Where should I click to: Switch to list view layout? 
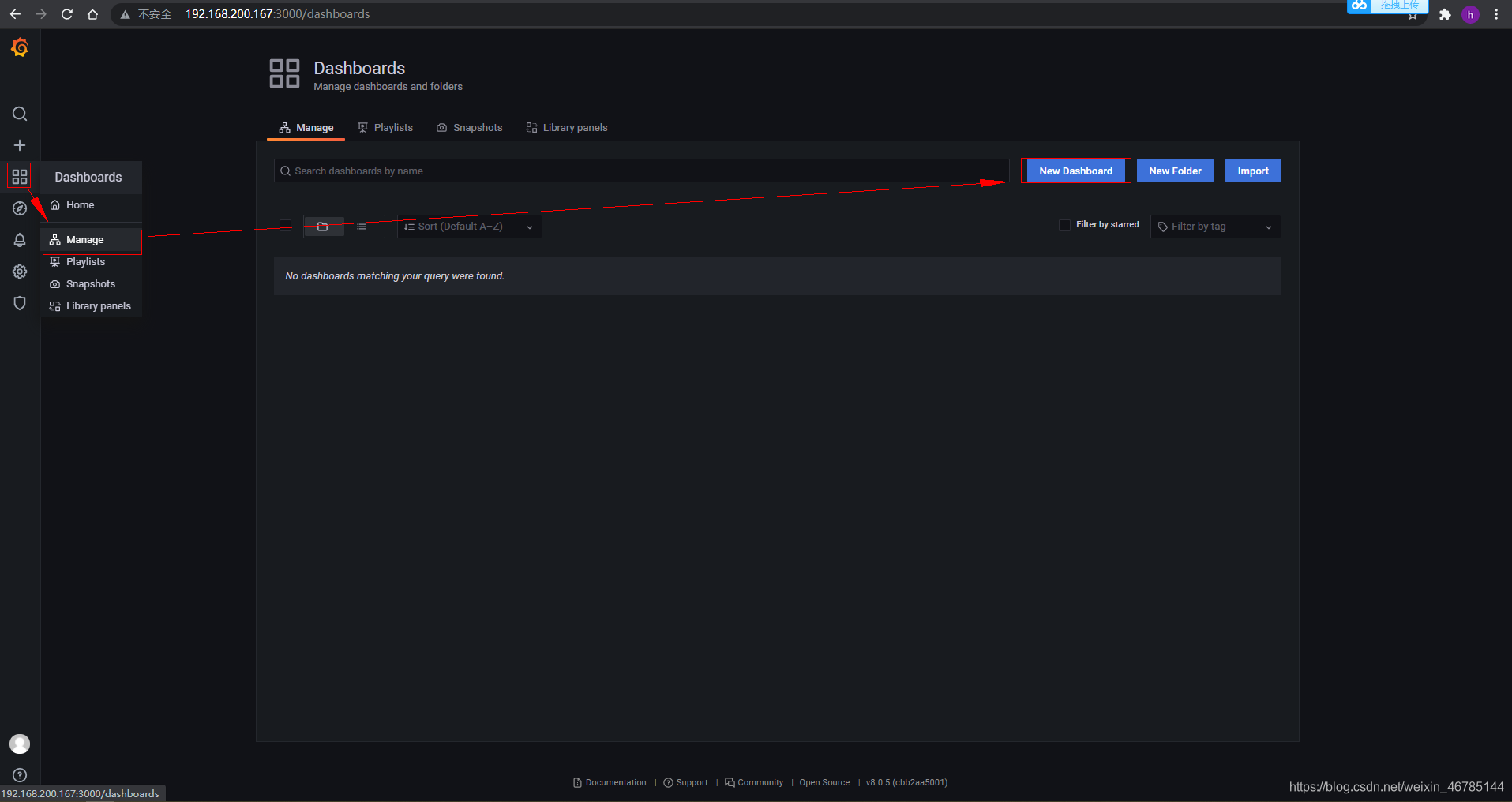coord(362,227)
